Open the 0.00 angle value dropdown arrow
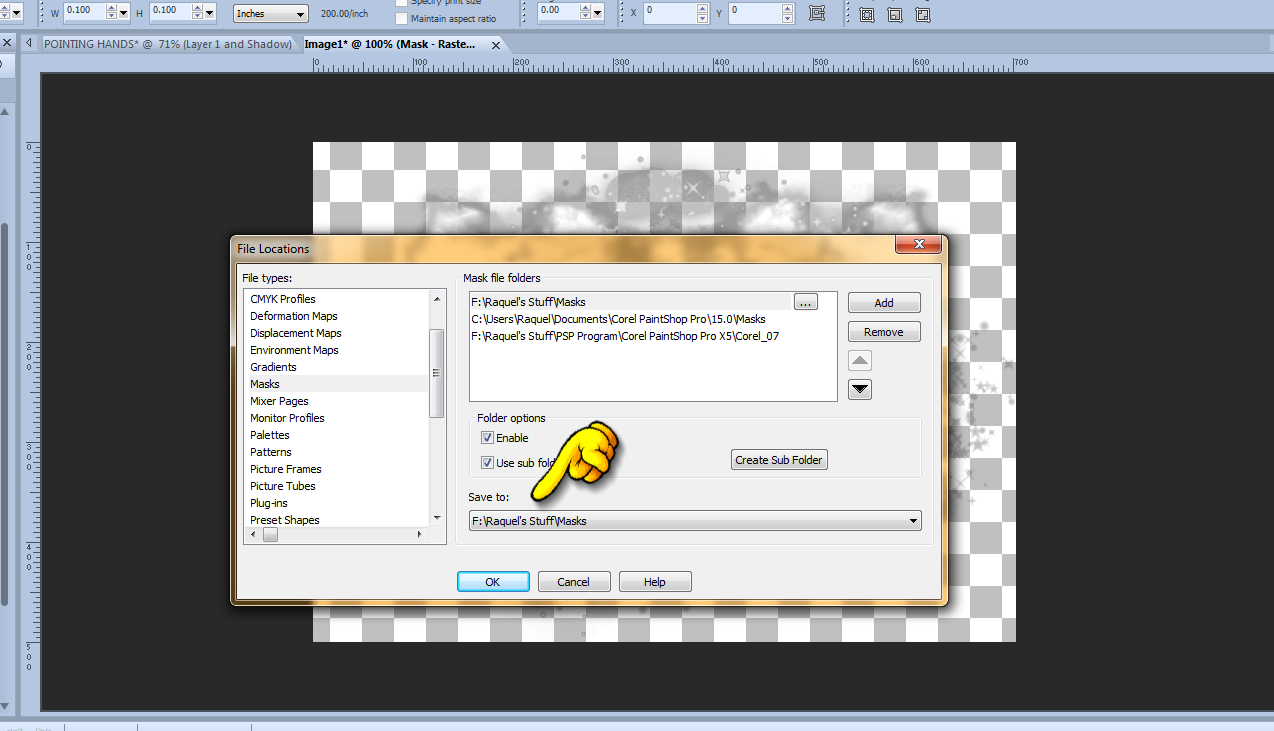The image size is (1274, 731). click(x=598, y=13)
